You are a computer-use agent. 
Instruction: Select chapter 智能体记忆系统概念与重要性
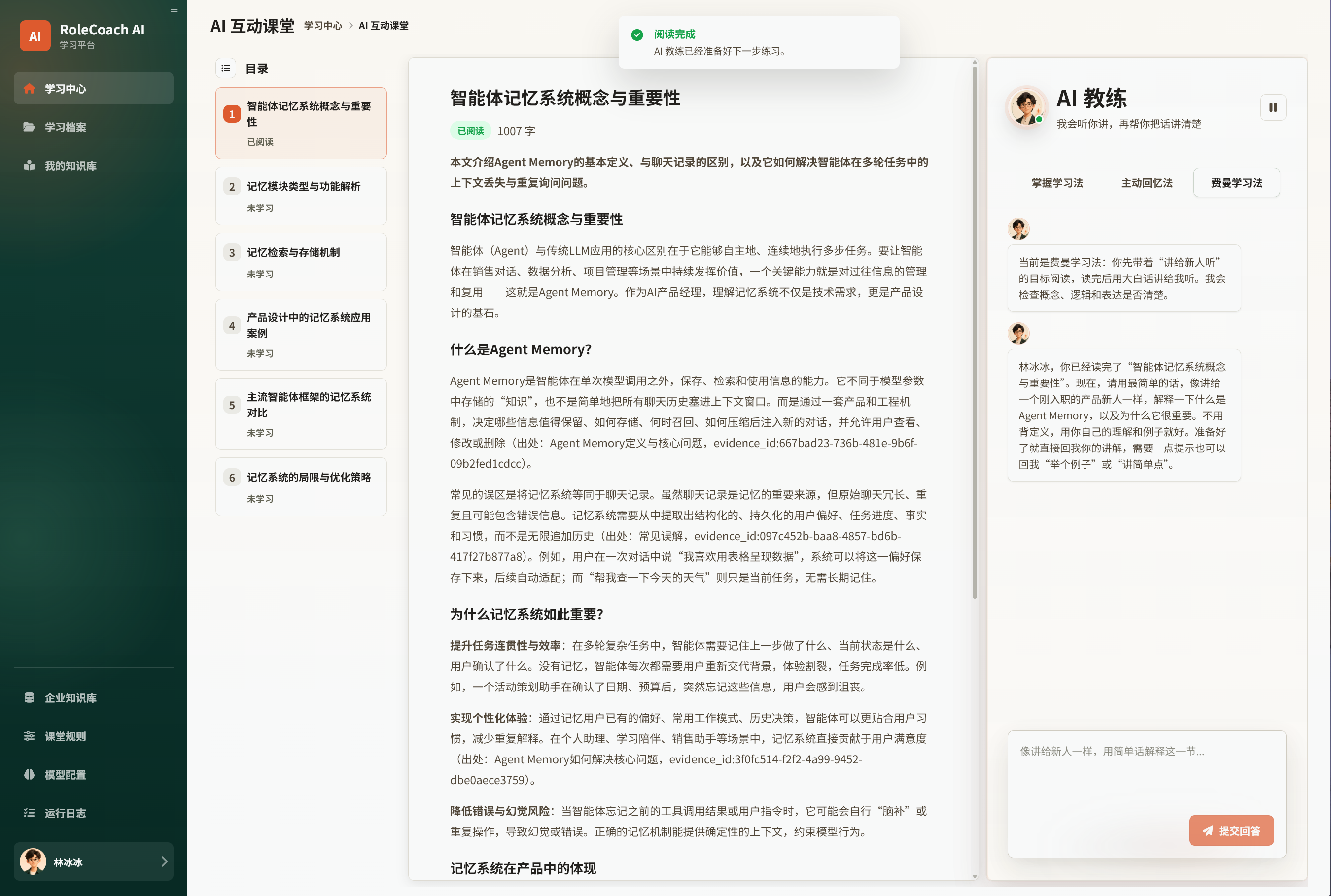301,123
